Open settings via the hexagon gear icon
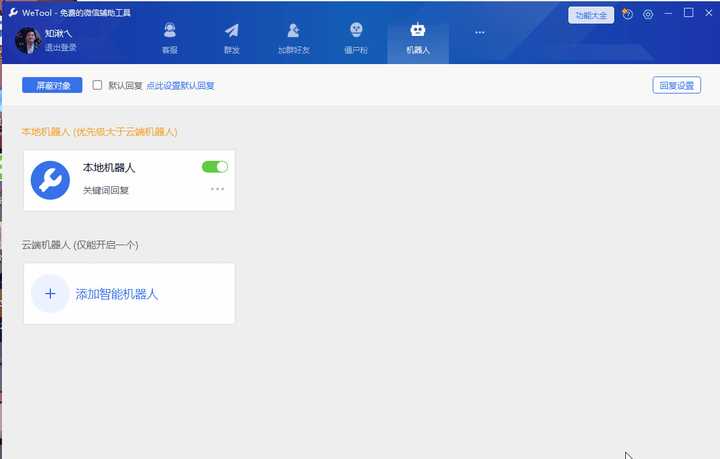Screen dimensions: 720x459 (648, 15)
